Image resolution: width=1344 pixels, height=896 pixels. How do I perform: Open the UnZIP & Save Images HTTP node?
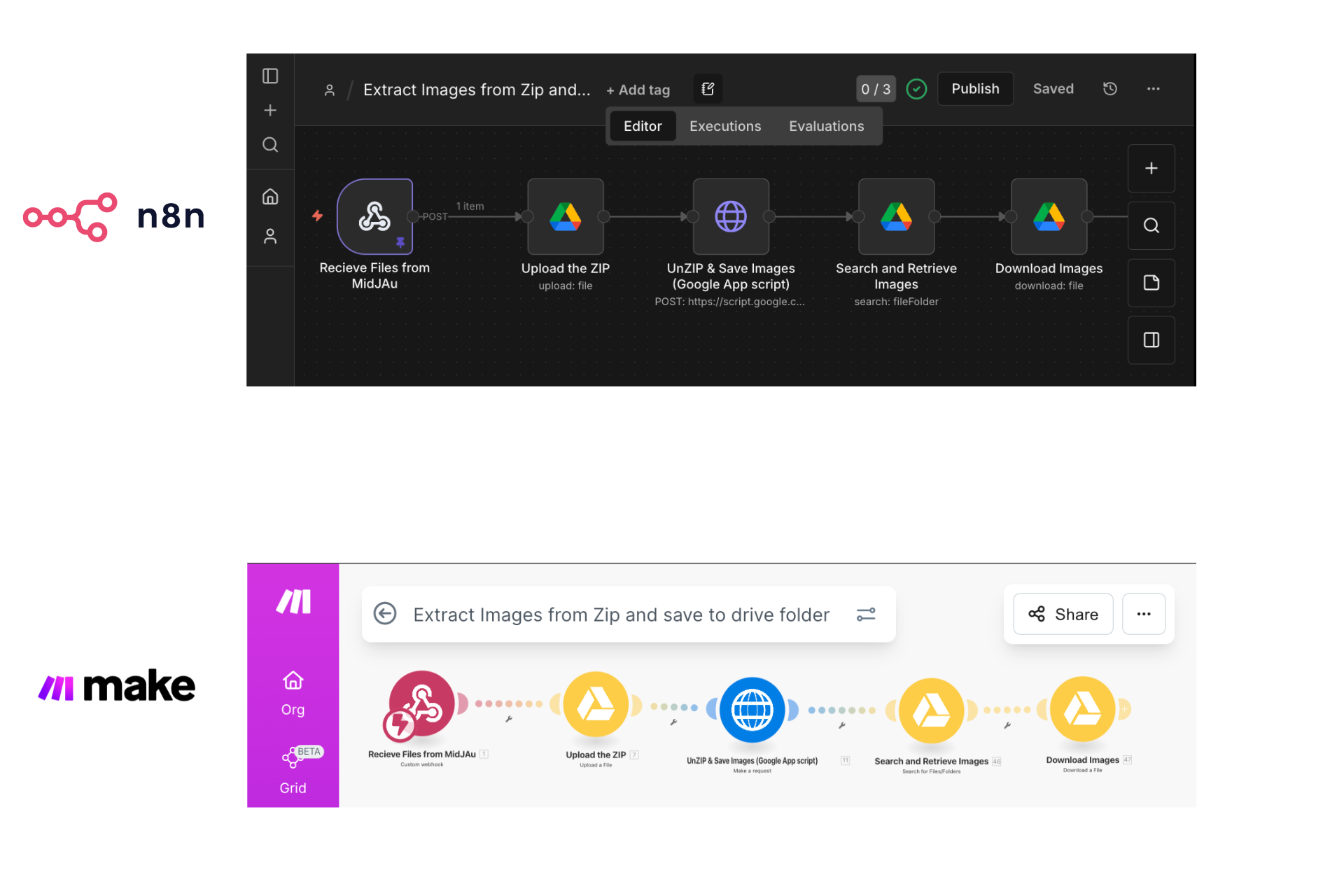click(x=730, y=216)
